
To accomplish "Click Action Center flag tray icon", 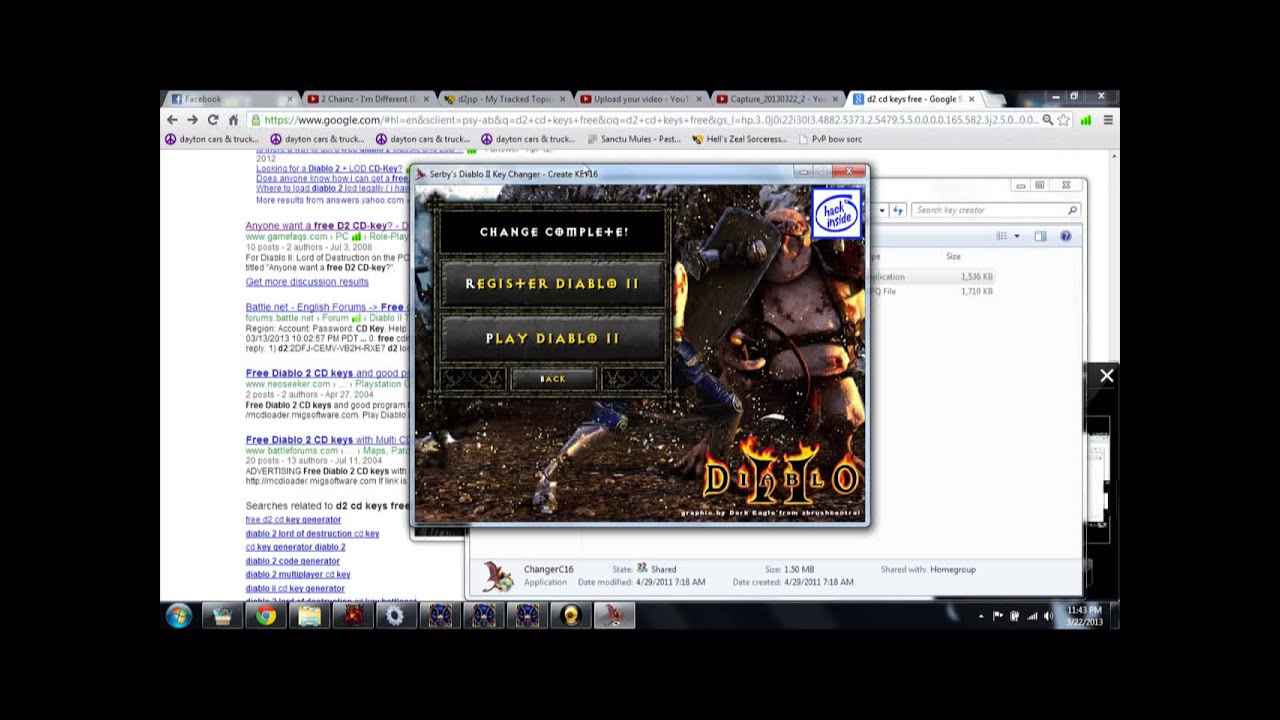I will pos(998,616).
